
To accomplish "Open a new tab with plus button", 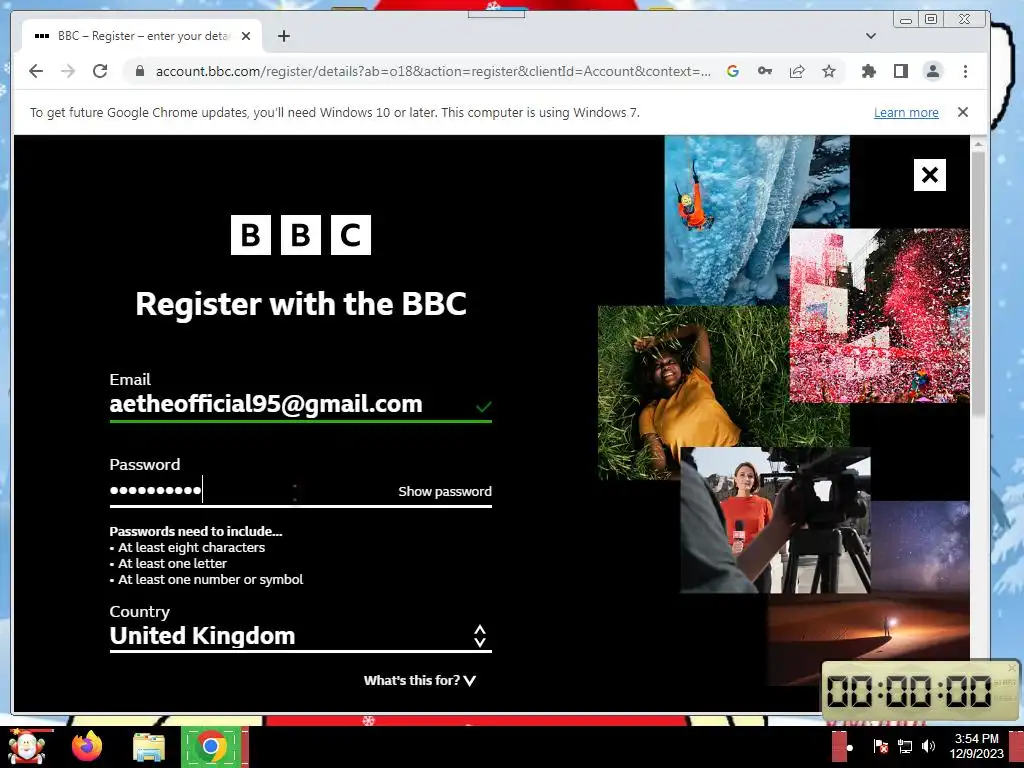I will pos(283,36).
